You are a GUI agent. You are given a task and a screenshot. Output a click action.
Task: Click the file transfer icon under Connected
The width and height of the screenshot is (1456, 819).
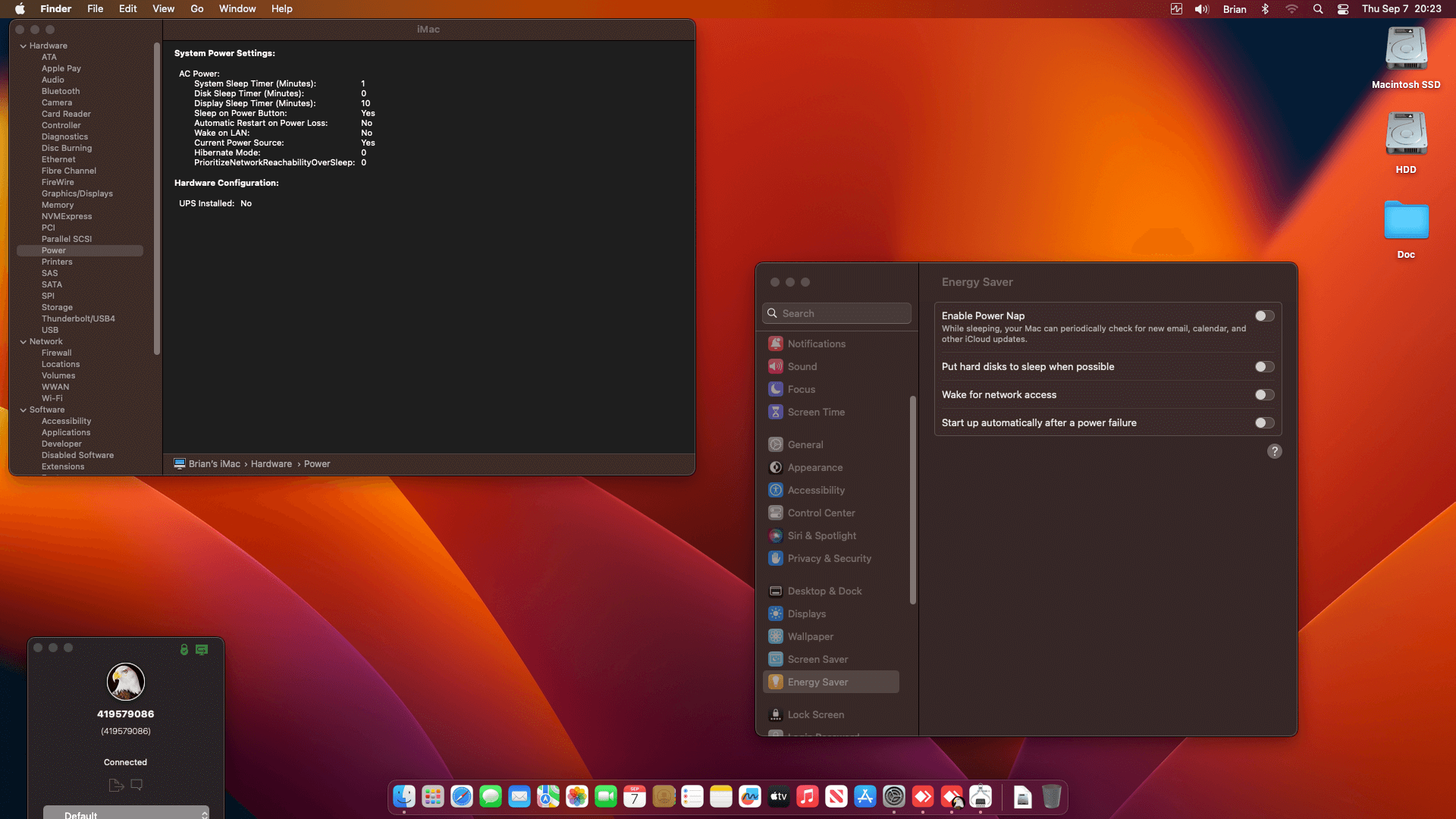pos(116,786)
